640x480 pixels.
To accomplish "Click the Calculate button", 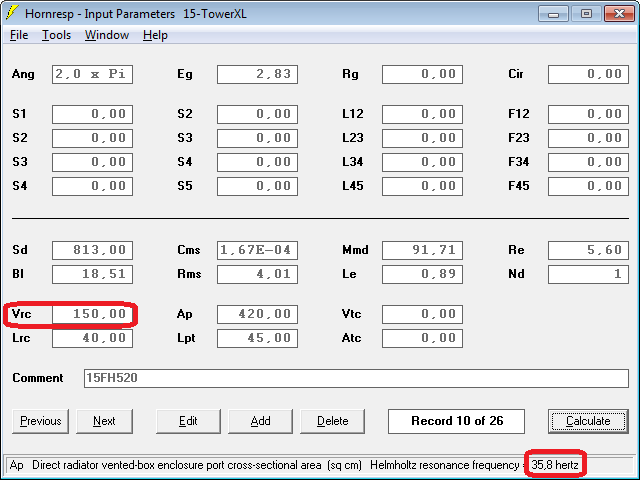I will pos(588,421).
